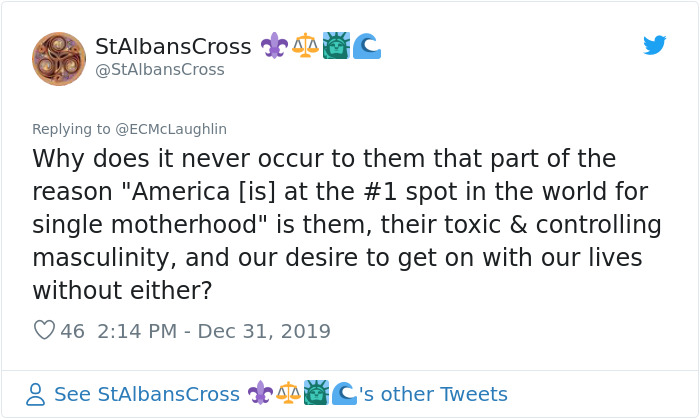Click the wave emoji next to the name
The image size is (700, 419).
366,46
